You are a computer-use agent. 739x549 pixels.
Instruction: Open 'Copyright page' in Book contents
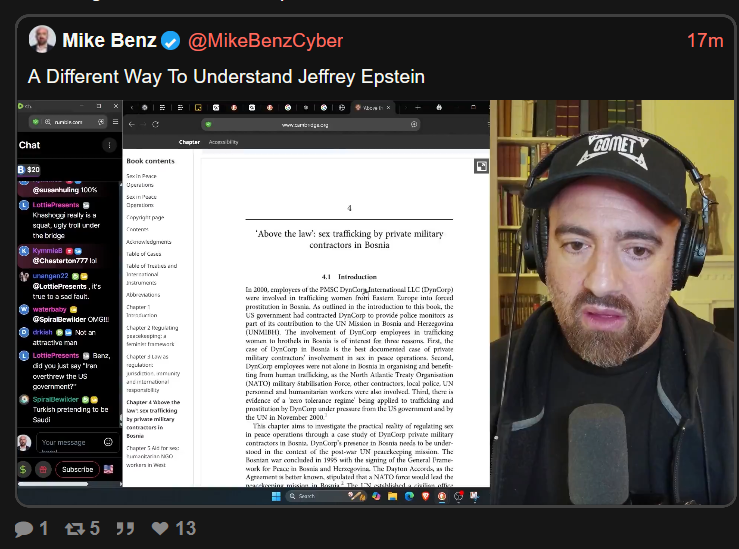pyautogui.click(x=145, y=218)
